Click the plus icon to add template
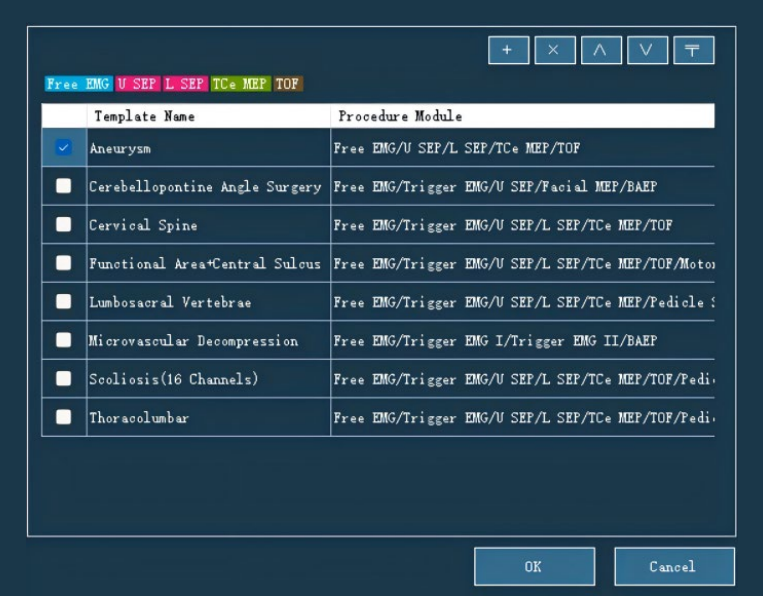Viewport: 764px width, 597px height. pyautogui.click(x=507, y=51)
